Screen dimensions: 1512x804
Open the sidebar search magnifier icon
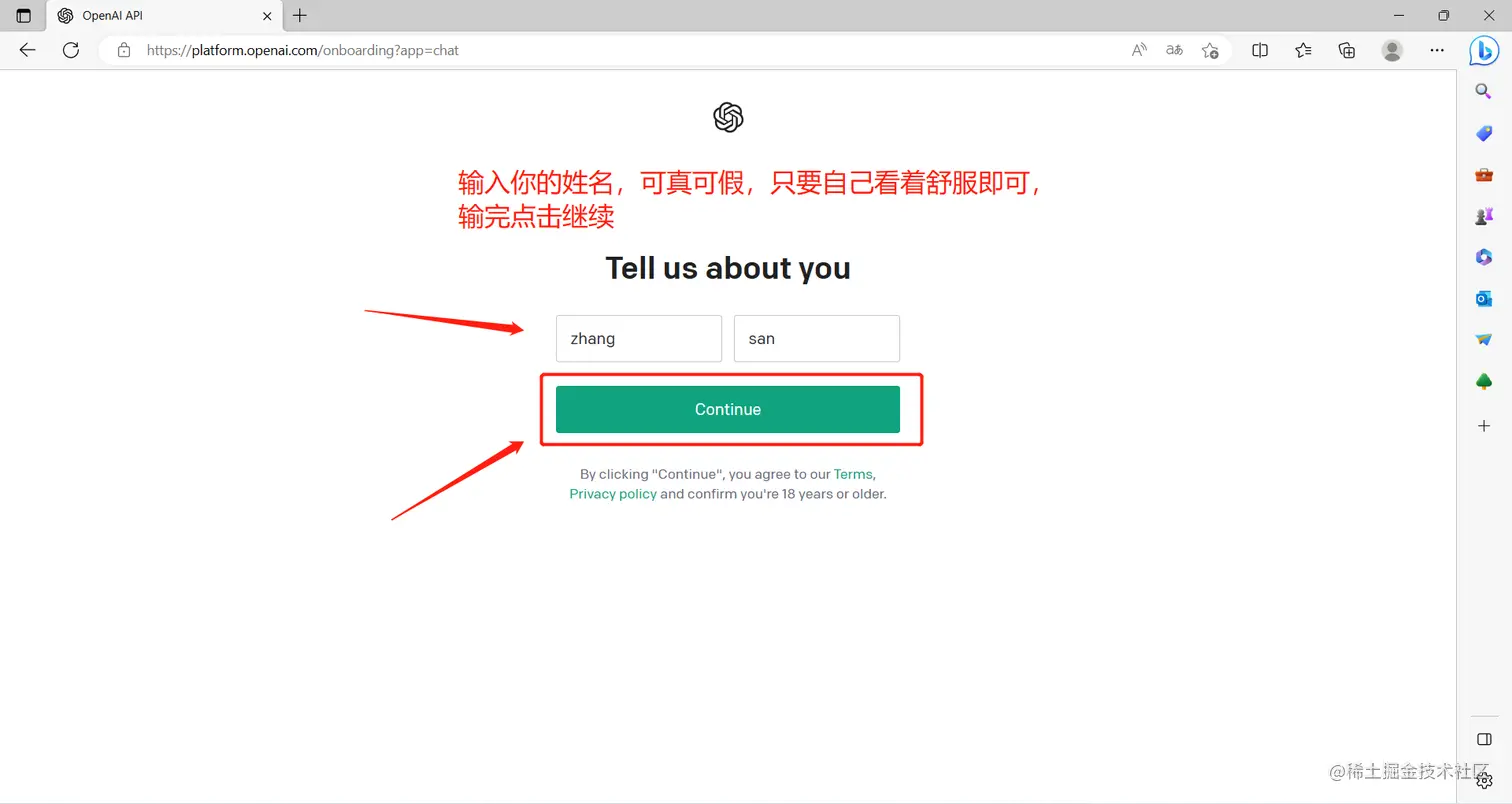point(1484,91)
